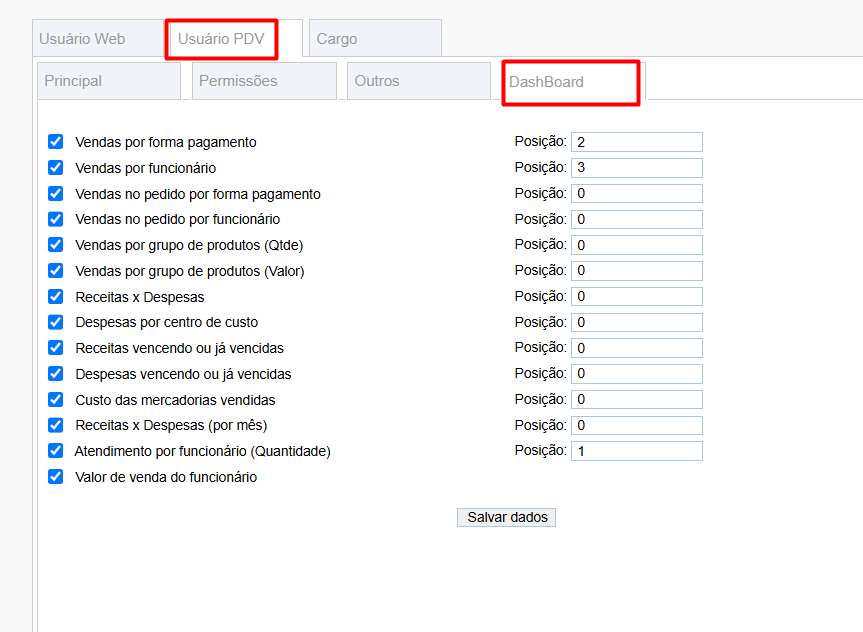Viewport: 863px width, 632px height.
Task: Open the Principal sub-tab
Action: coord(109,81)
